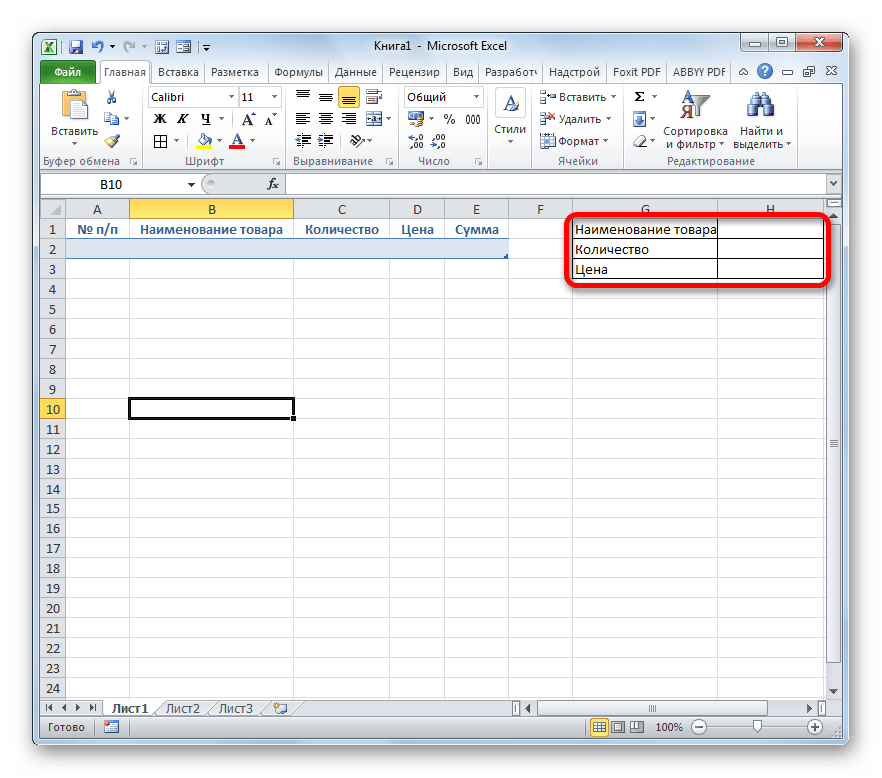Toggle Wrap Text icon

coord(374,97)
